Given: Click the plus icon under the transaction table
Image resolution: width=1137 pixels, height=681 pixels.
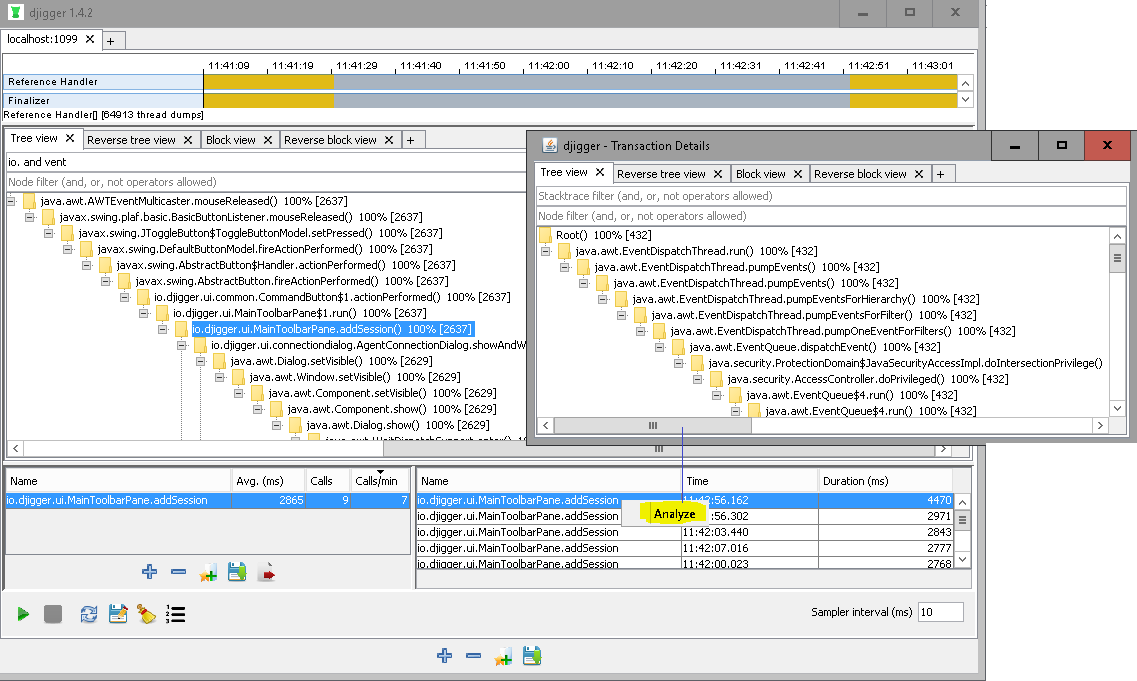Looking at the screenshot, I should (149, 572).
